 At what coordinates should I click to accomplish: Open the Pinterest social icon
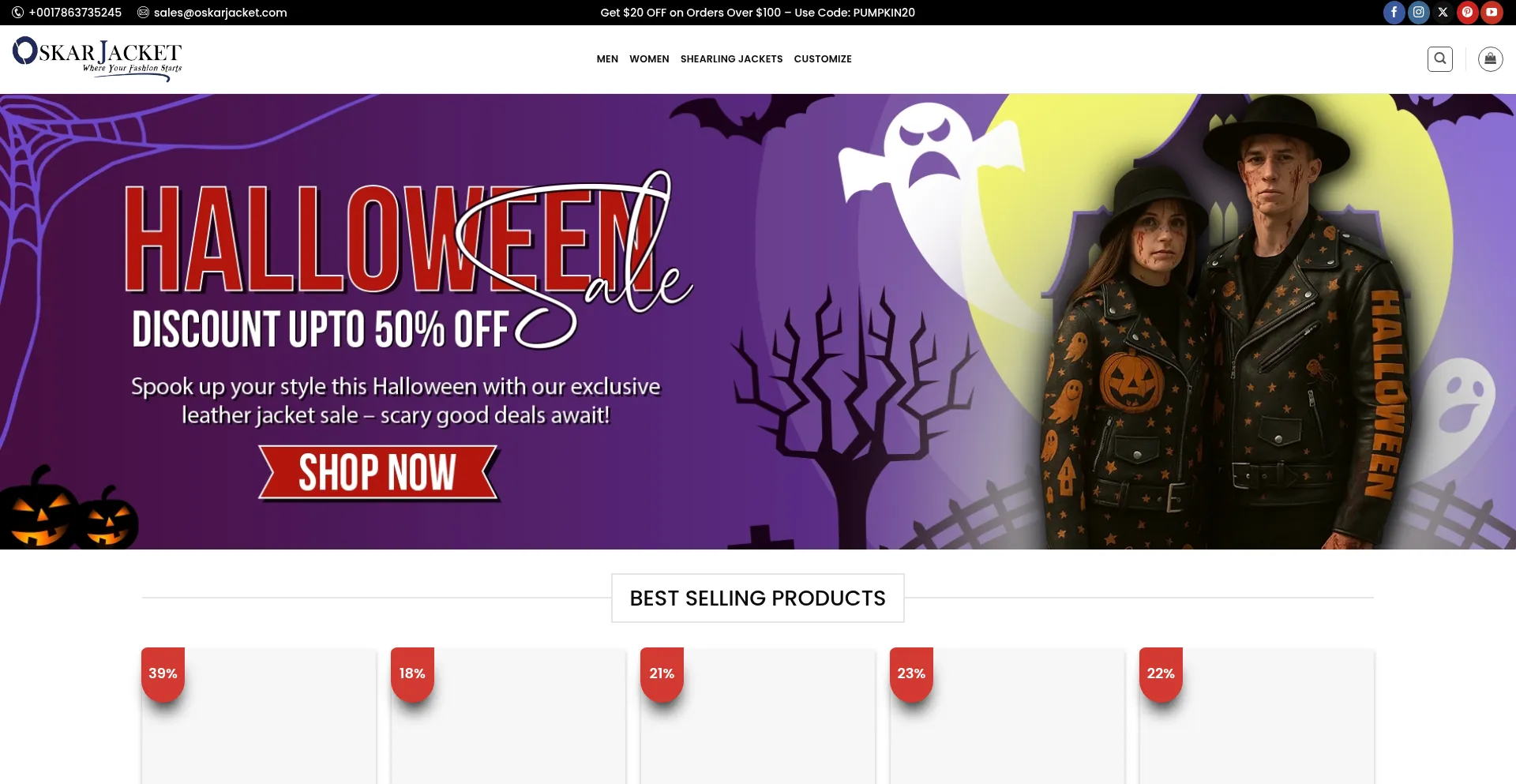click(x=1467, y=13)
